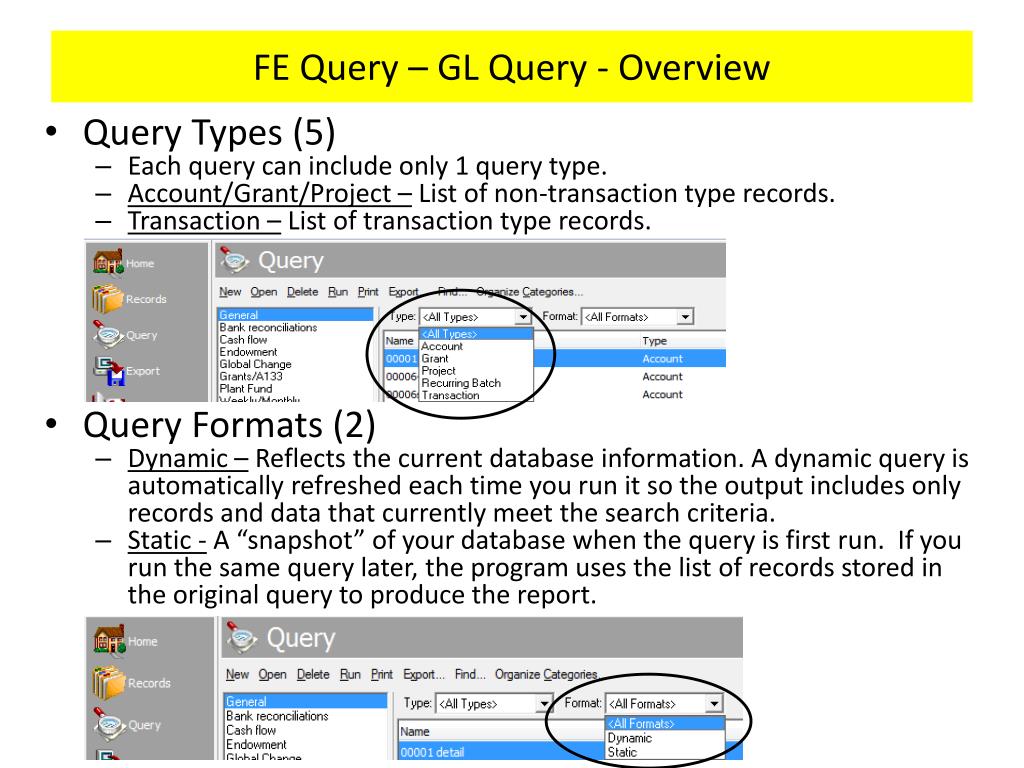The image size is (1024, 768).
Task: Select Cash flow in upper category list
Action: click(243, 340)
